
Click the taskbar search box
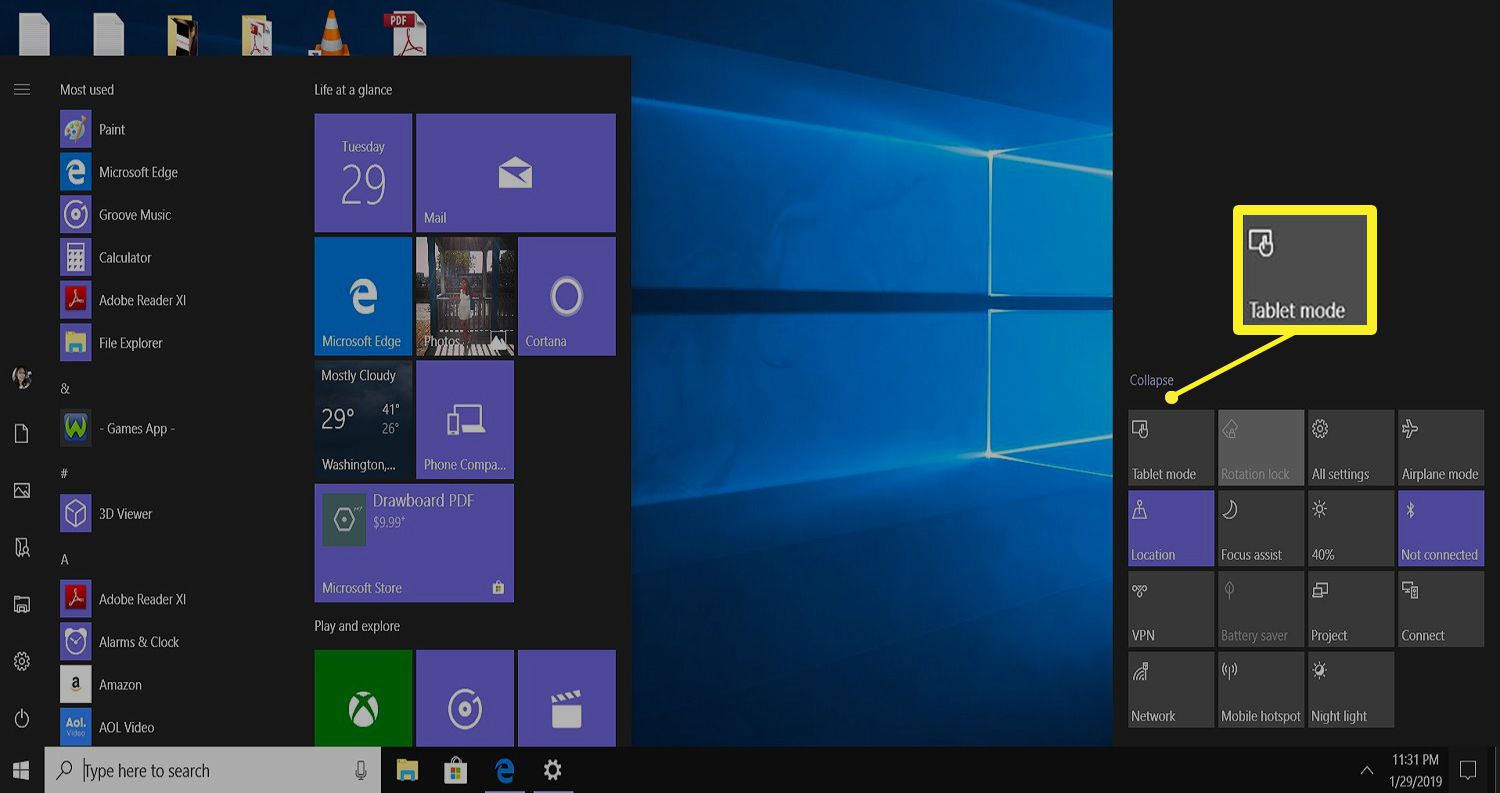click(212, 770)
